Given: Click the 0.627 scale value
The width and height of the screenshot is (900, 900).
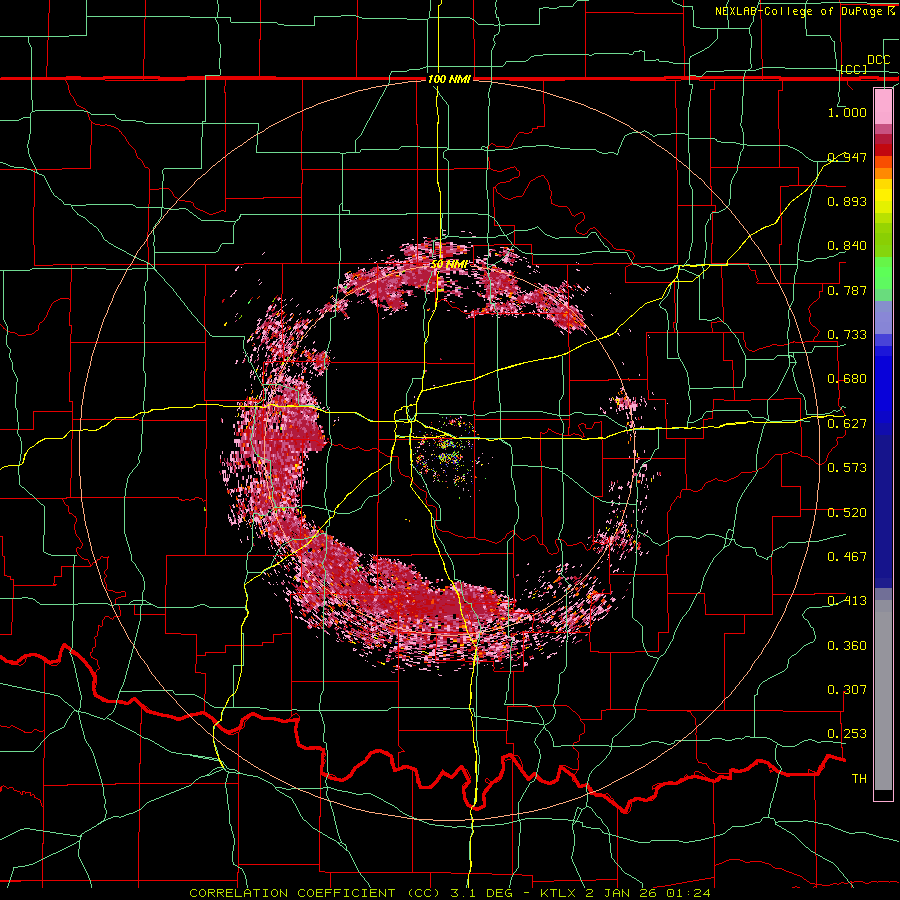Looking at the screenshot, I should click(x=847, y=424).
